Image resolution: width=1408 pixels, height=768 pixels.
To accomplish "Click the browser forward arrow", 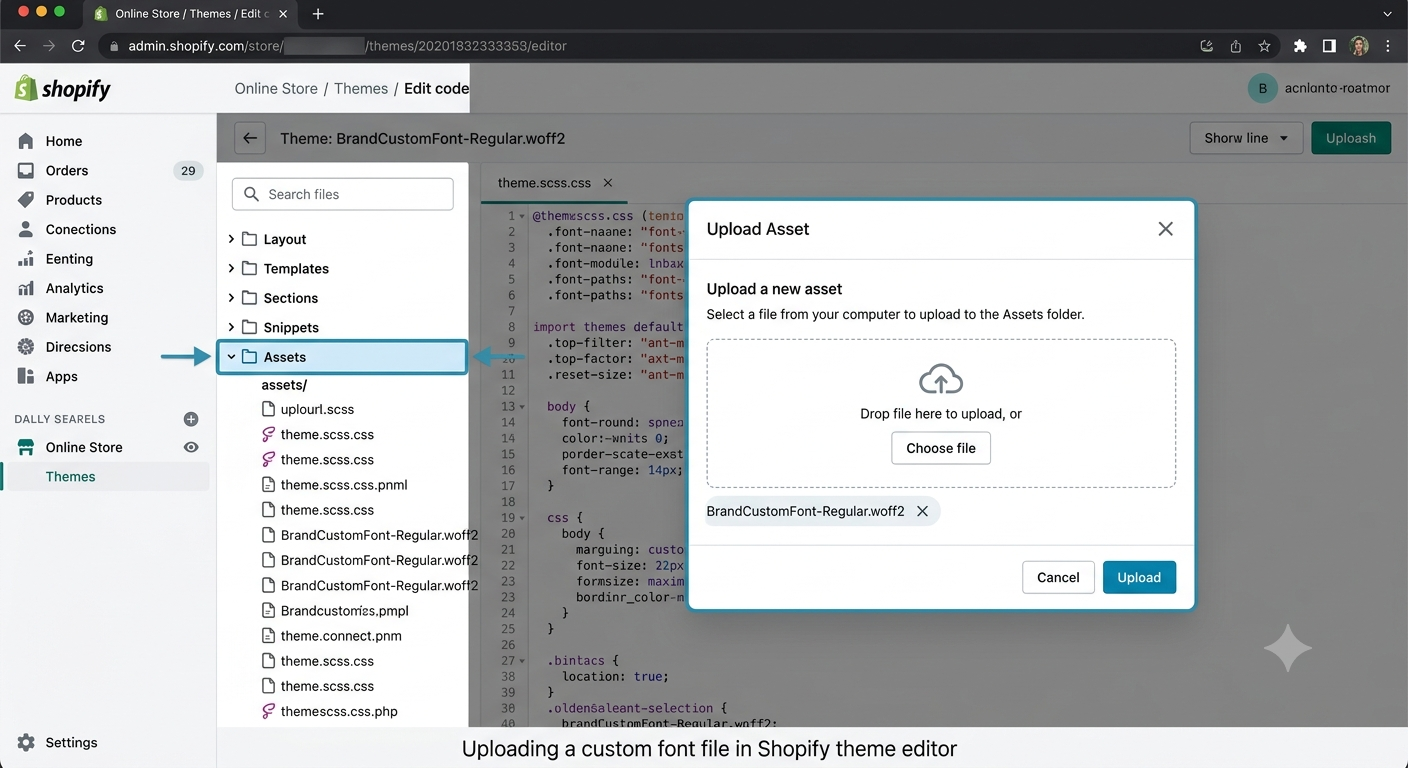I will pos(49,46).
